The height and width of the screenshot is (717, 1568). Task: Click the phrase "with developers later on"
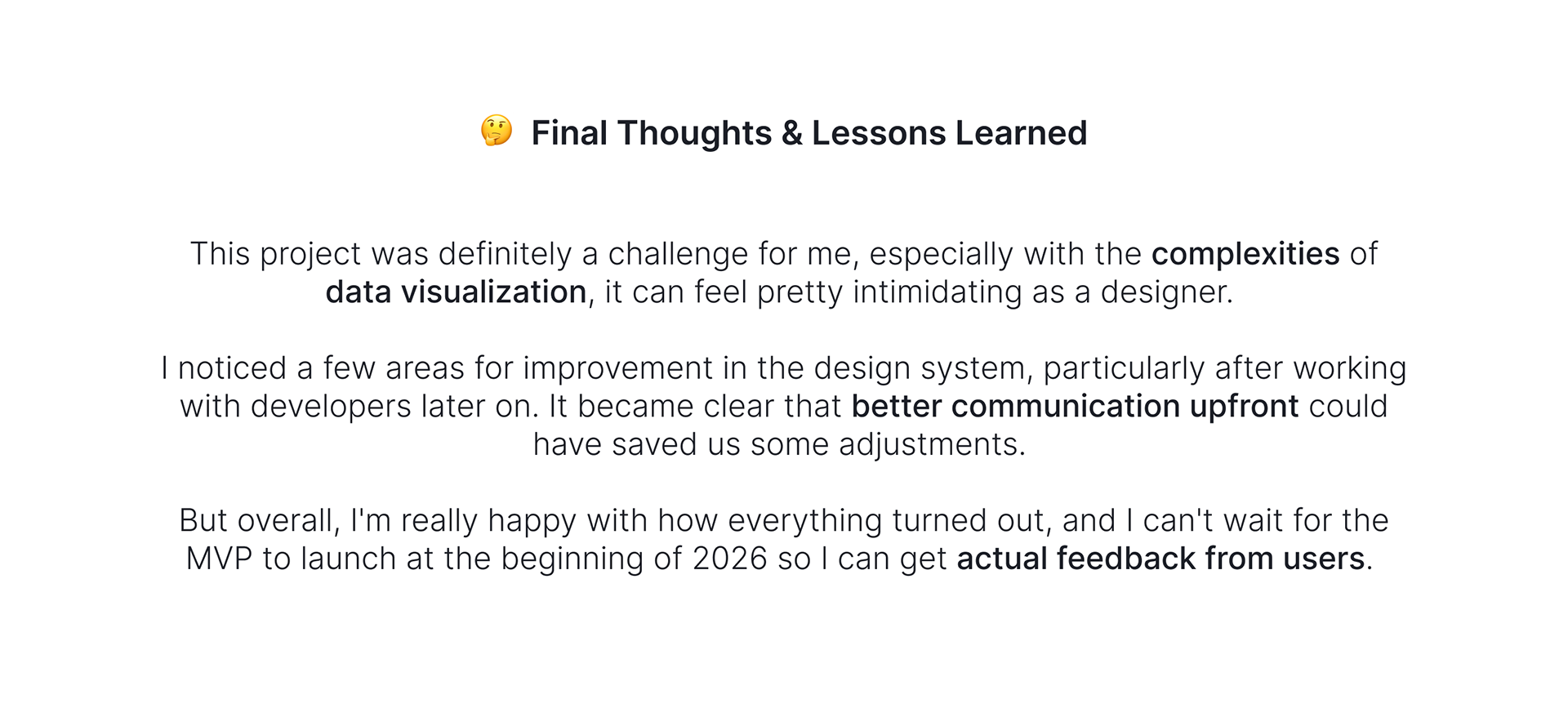pyautogui.click(x=355, y=407)
